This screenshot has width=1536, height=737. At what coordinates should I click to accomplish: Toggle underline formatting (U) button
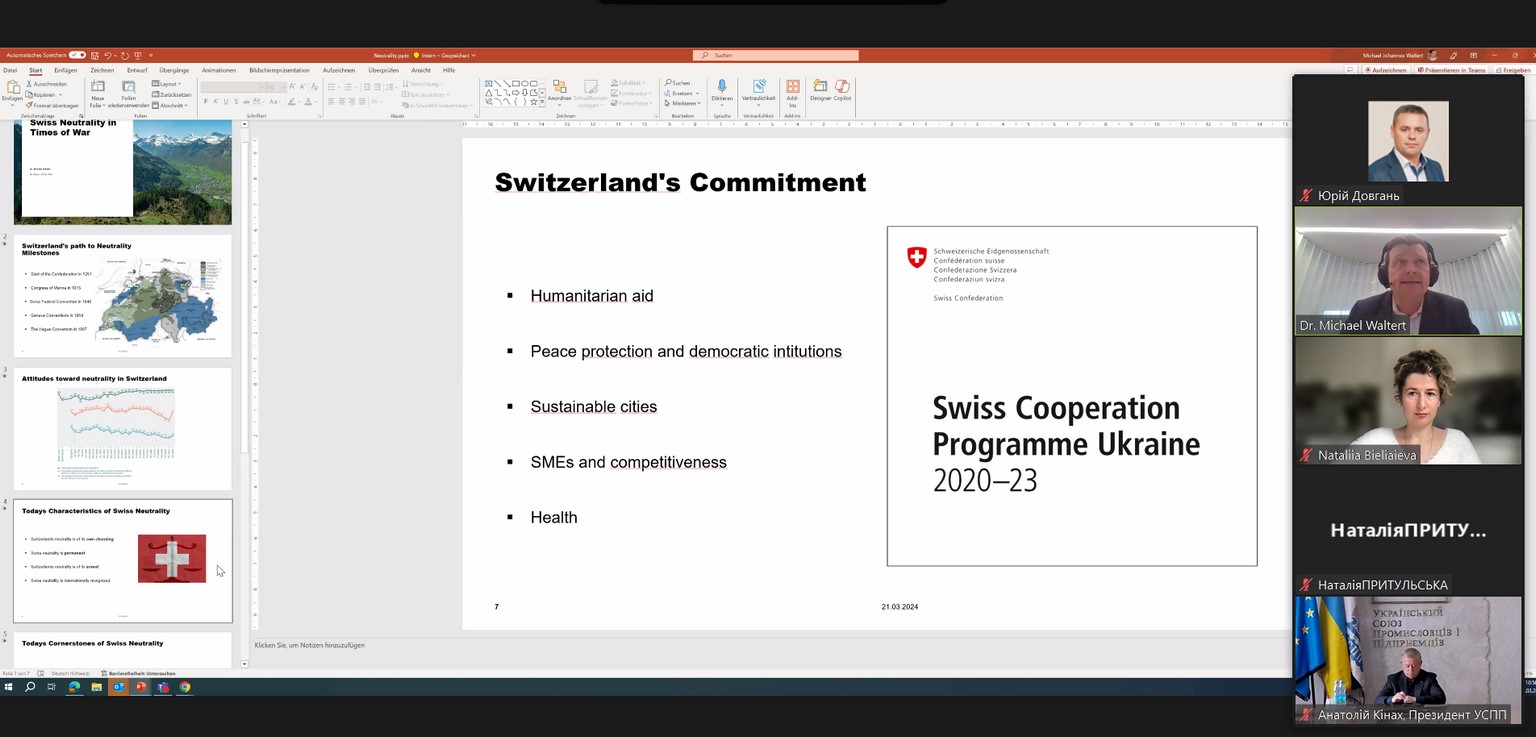coord(225,102)
